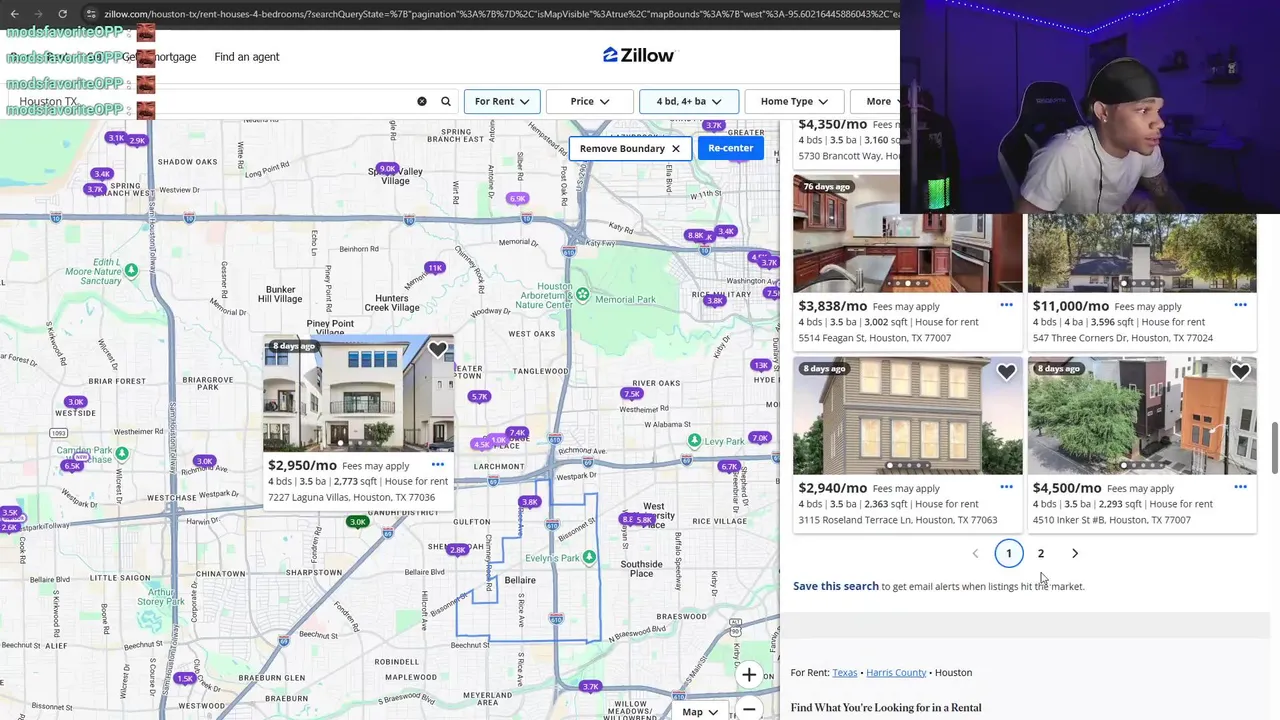1280x720 pixels.
Task: Open options for $11,000/mo listing
Action: click(1240, 305)
